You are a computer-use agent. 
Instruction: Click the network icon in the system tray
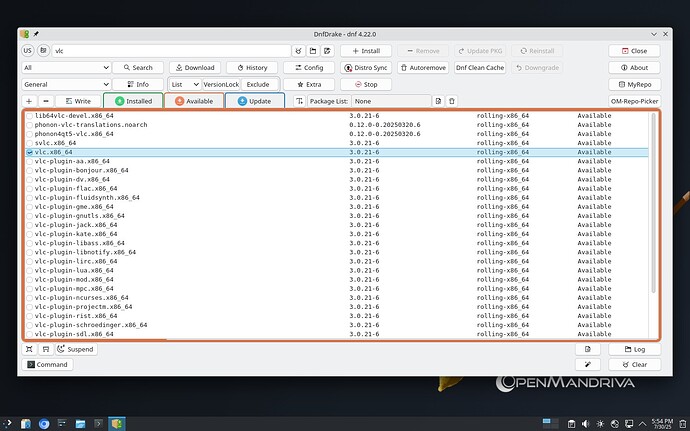629,424
